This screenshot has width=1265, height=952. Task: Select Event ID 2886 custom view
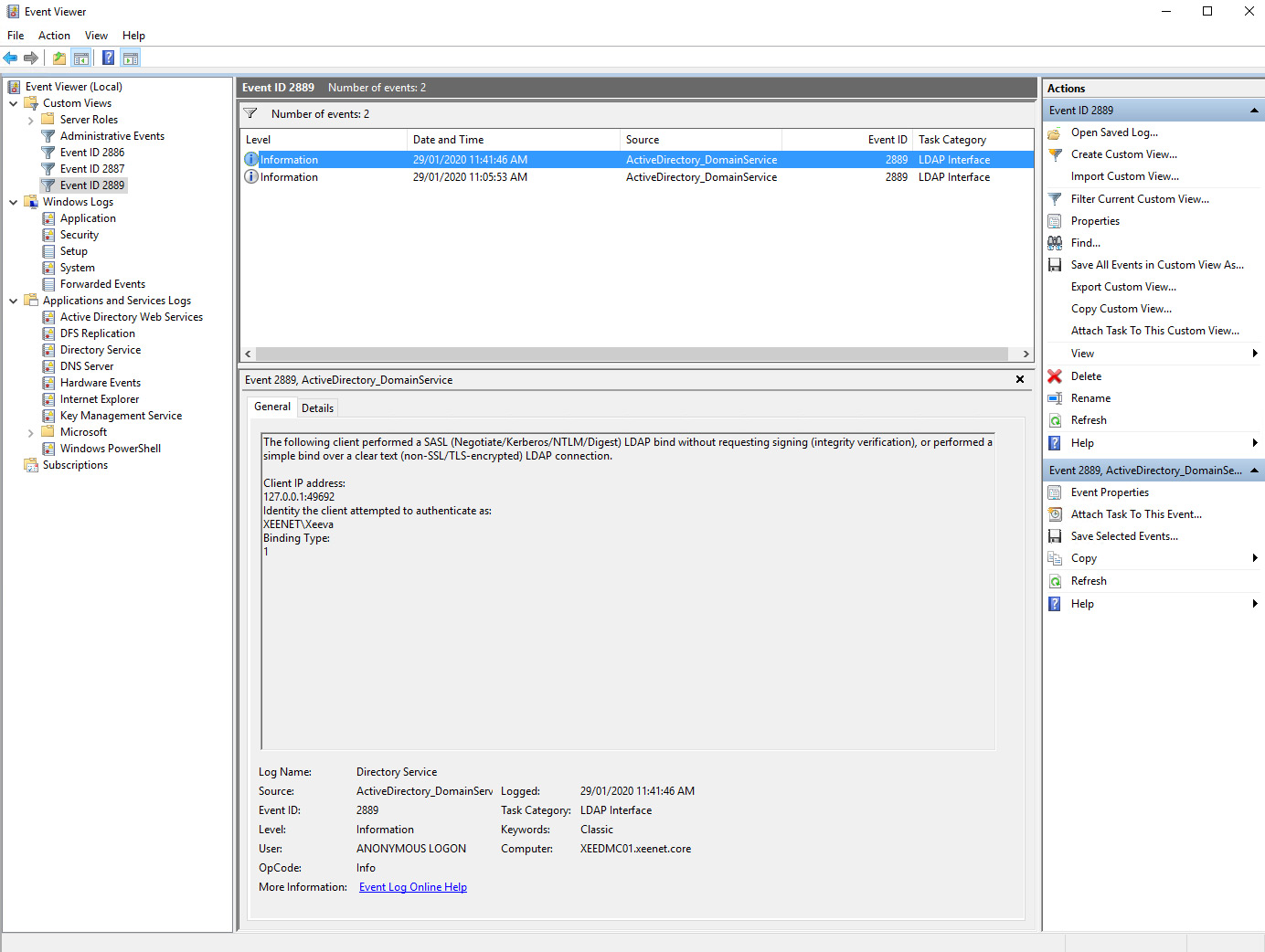[x=92, y=153]
